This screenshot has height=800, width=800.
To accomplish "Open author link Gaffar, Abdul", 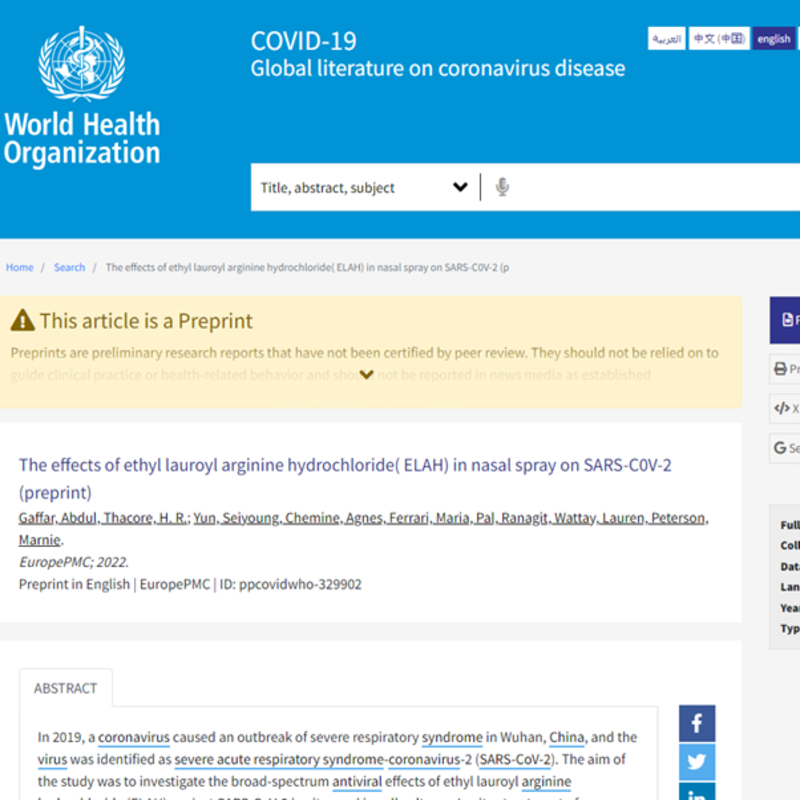I will 58,518.
